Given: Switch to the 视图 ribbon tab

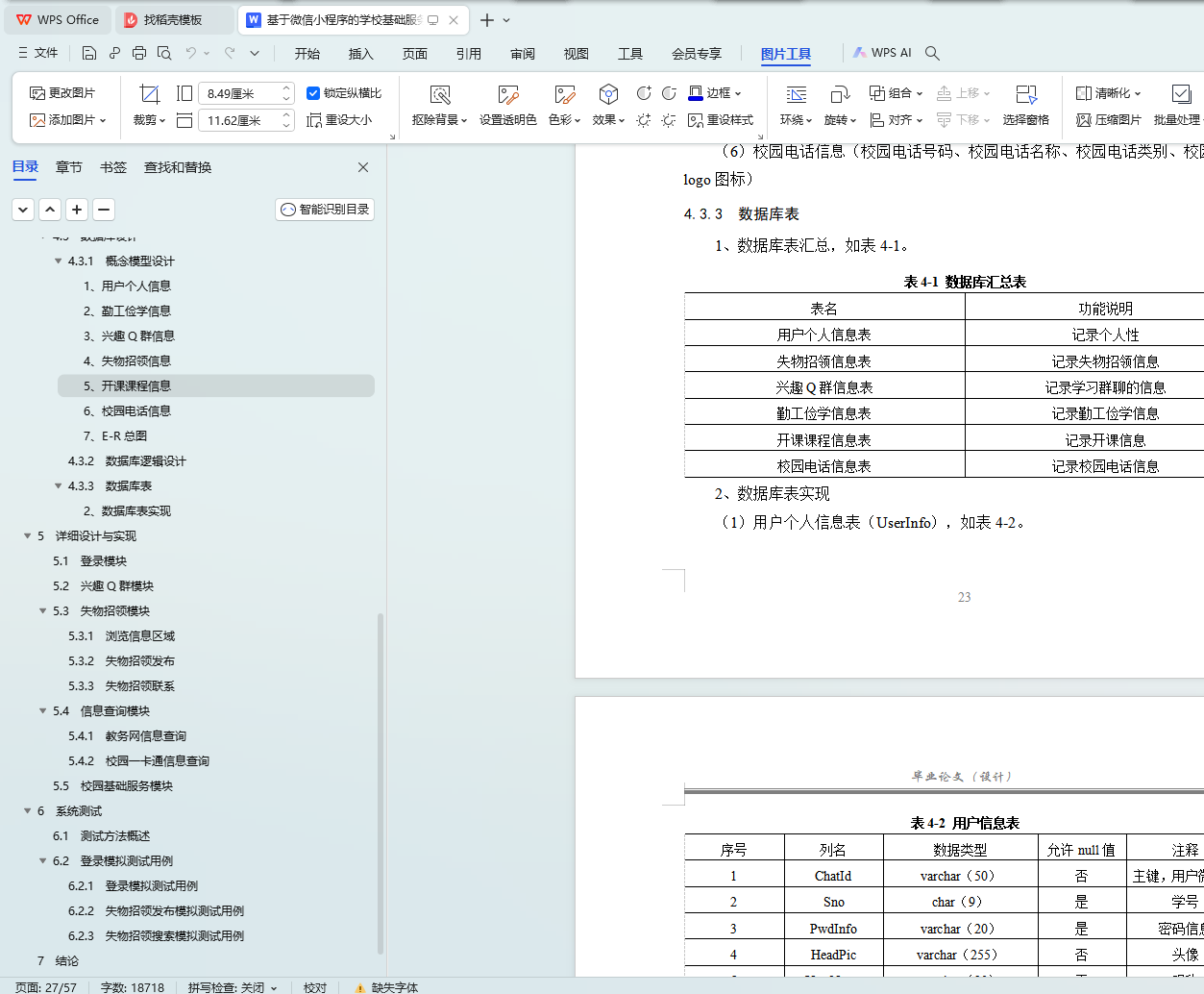Looking at the screenshot, I should [577, 54].
